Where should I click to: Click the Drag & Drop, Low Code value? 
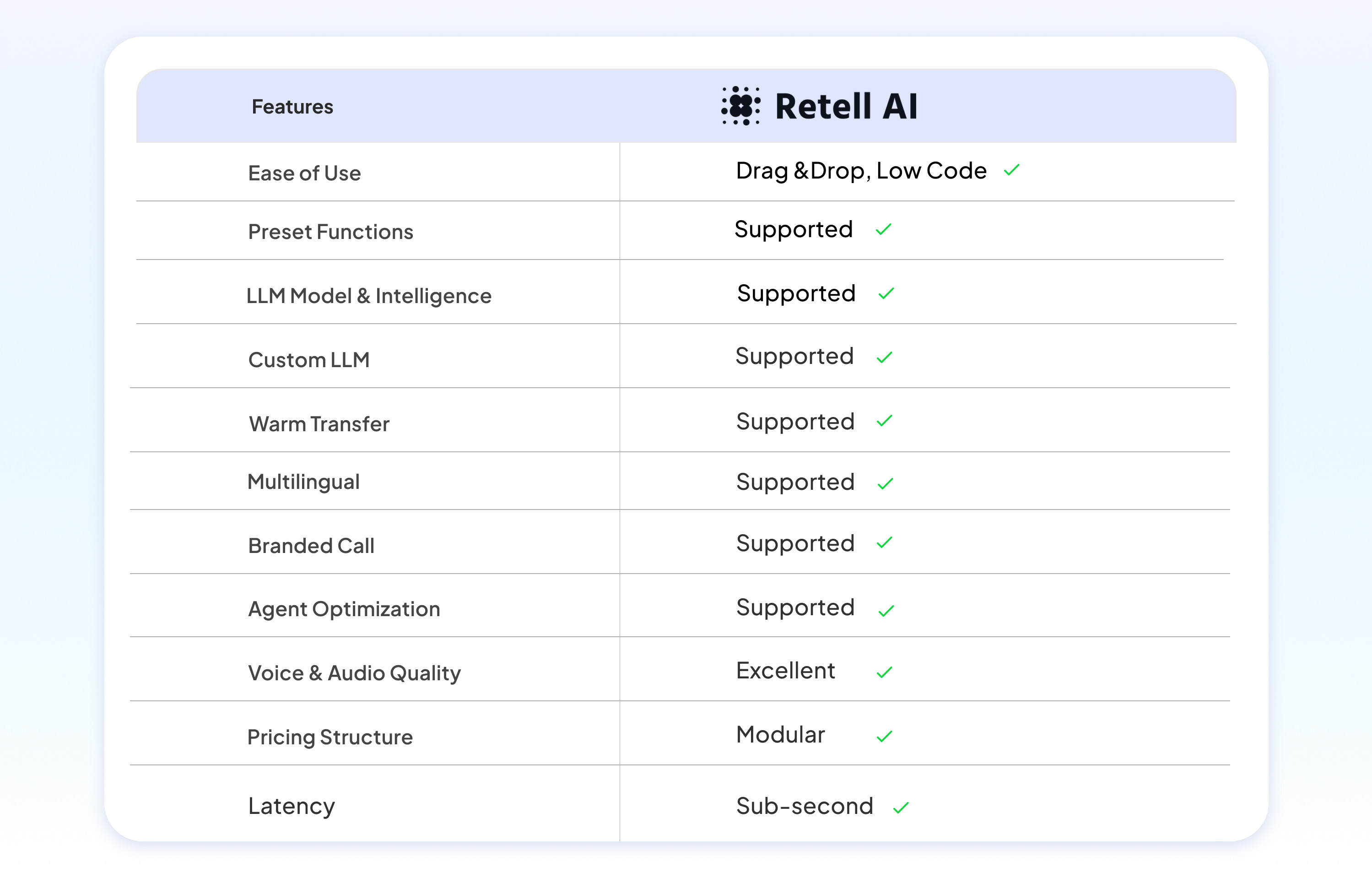tap(861, 171)
